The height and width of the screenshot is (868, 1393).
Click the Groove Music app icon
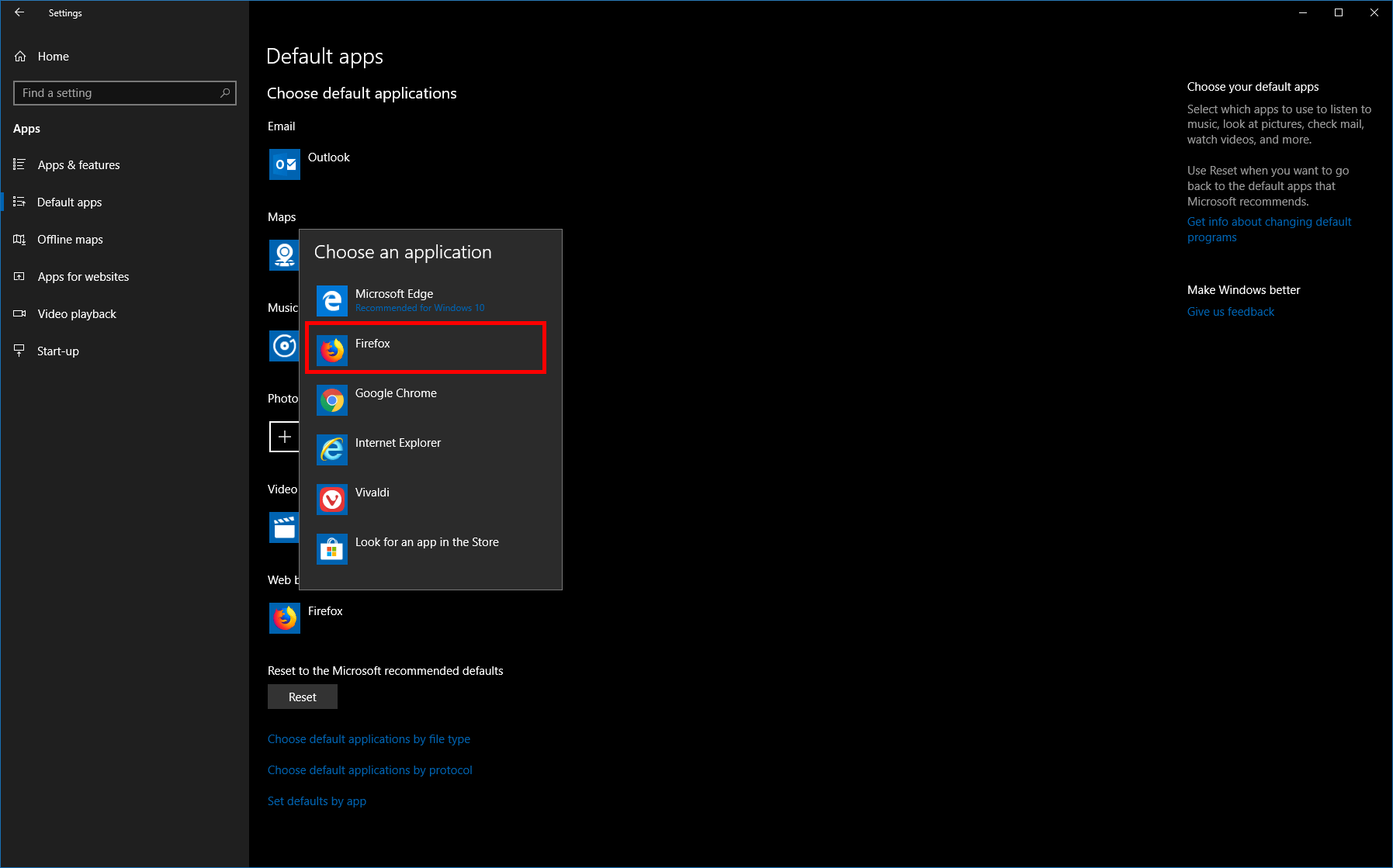[x=284, y=346]
